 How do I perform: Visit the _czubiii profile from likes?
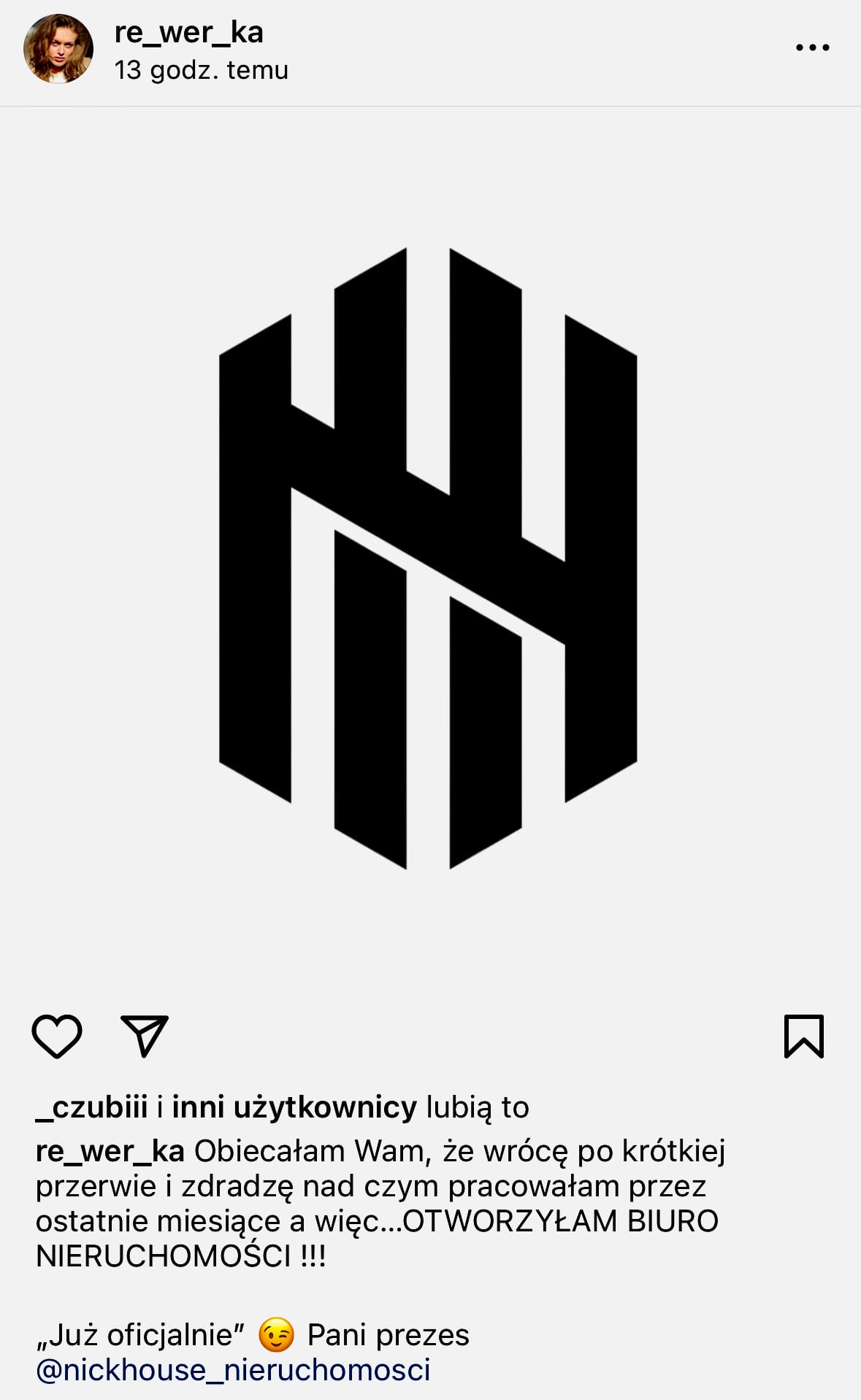click(91, 1107)
